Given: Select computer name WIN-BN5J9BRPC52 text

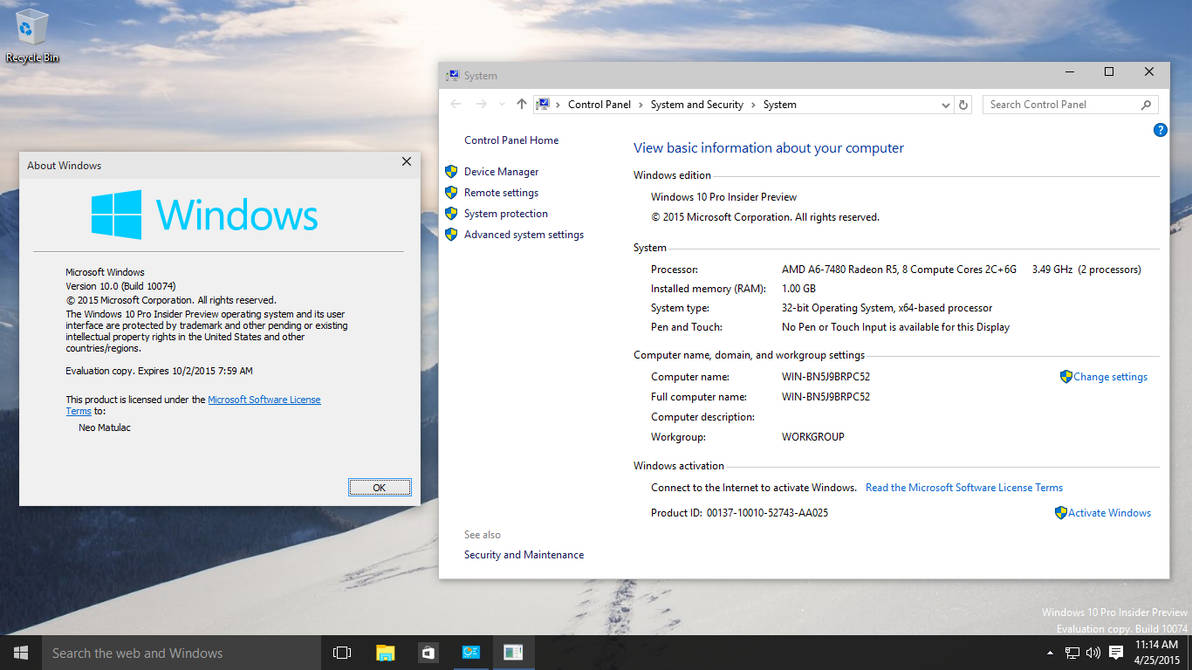Looking at the screenshot, I should (x=826, y=376).
